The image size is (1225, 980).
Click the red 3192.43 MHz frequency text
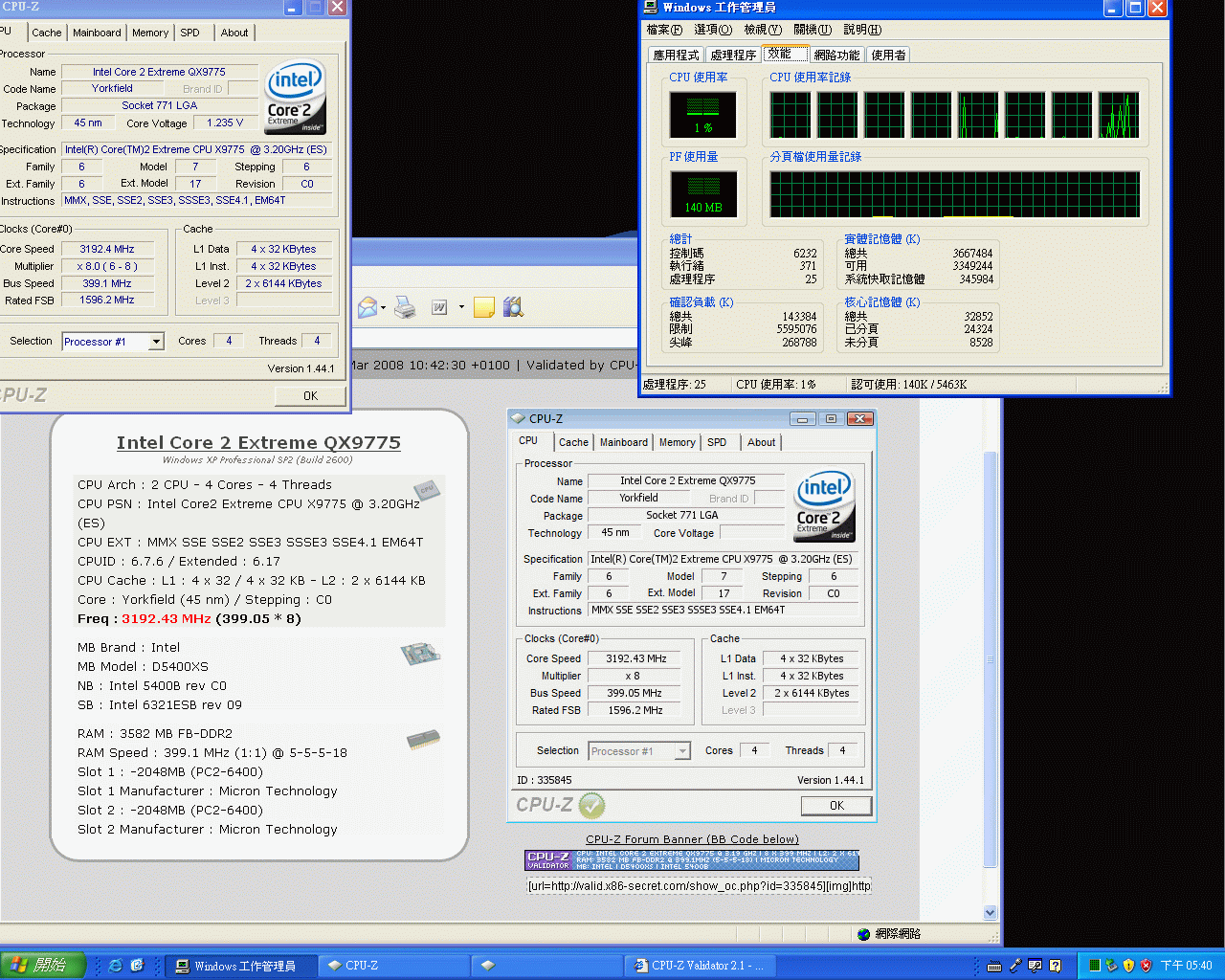pyautogui.click(x=167, y=618)
